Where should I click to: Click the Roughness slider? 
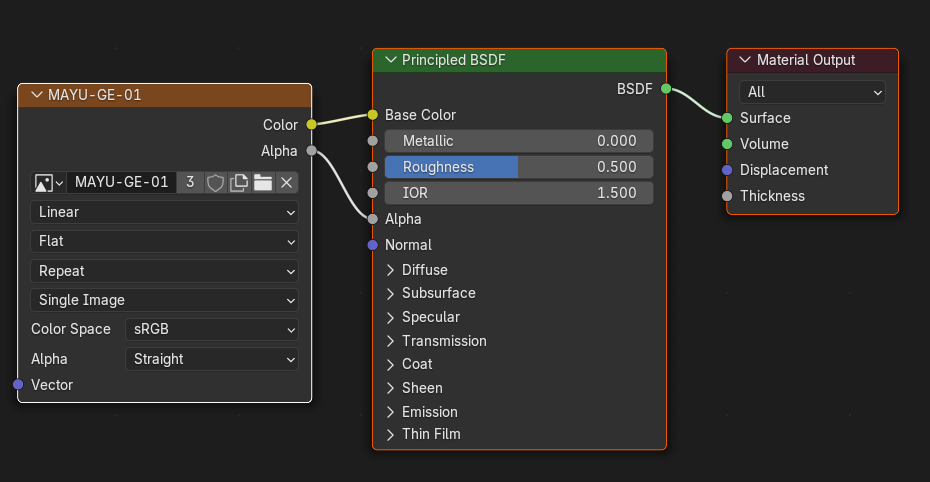pos(518,167)
